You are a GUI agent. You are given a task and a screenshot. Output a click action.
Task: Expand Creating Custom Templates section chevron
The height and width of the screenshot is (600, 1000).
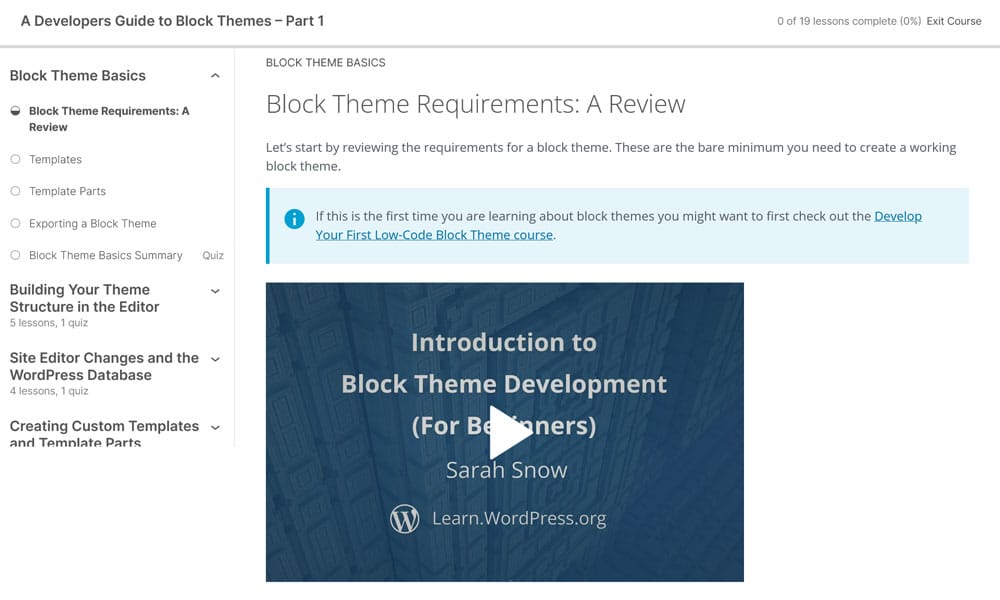[215, 427]
